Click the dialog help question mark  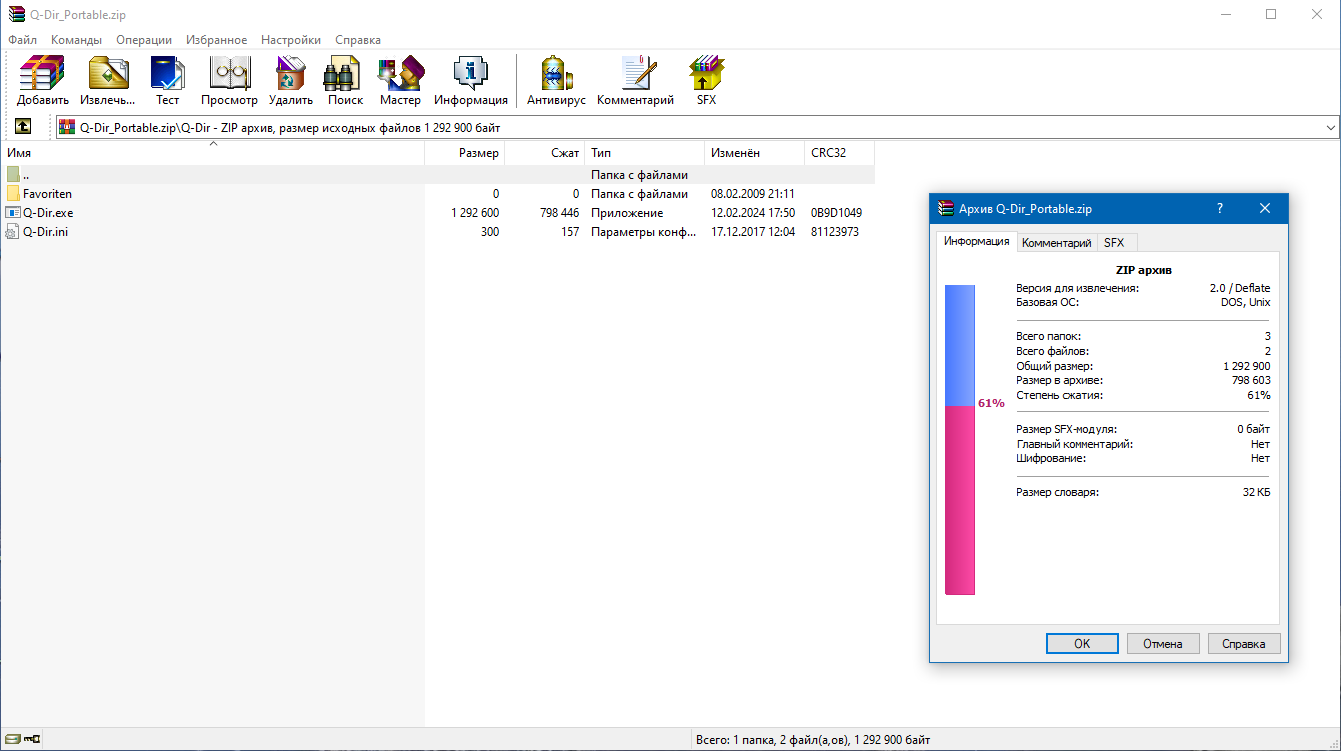pos(1219,208)
